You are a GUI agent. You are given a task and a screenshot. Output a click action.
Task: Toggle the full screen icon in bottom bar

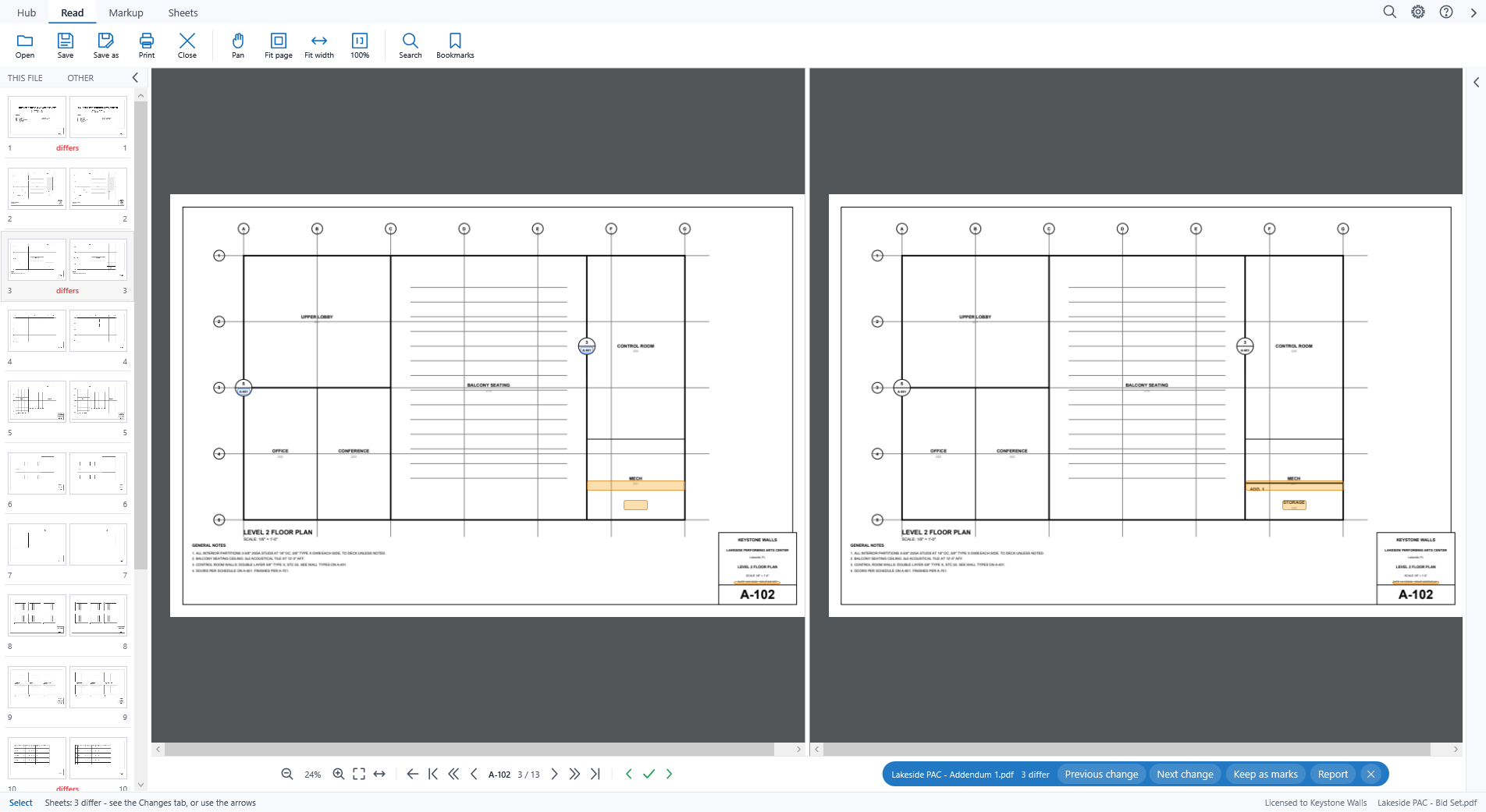[x=359, y=774]
